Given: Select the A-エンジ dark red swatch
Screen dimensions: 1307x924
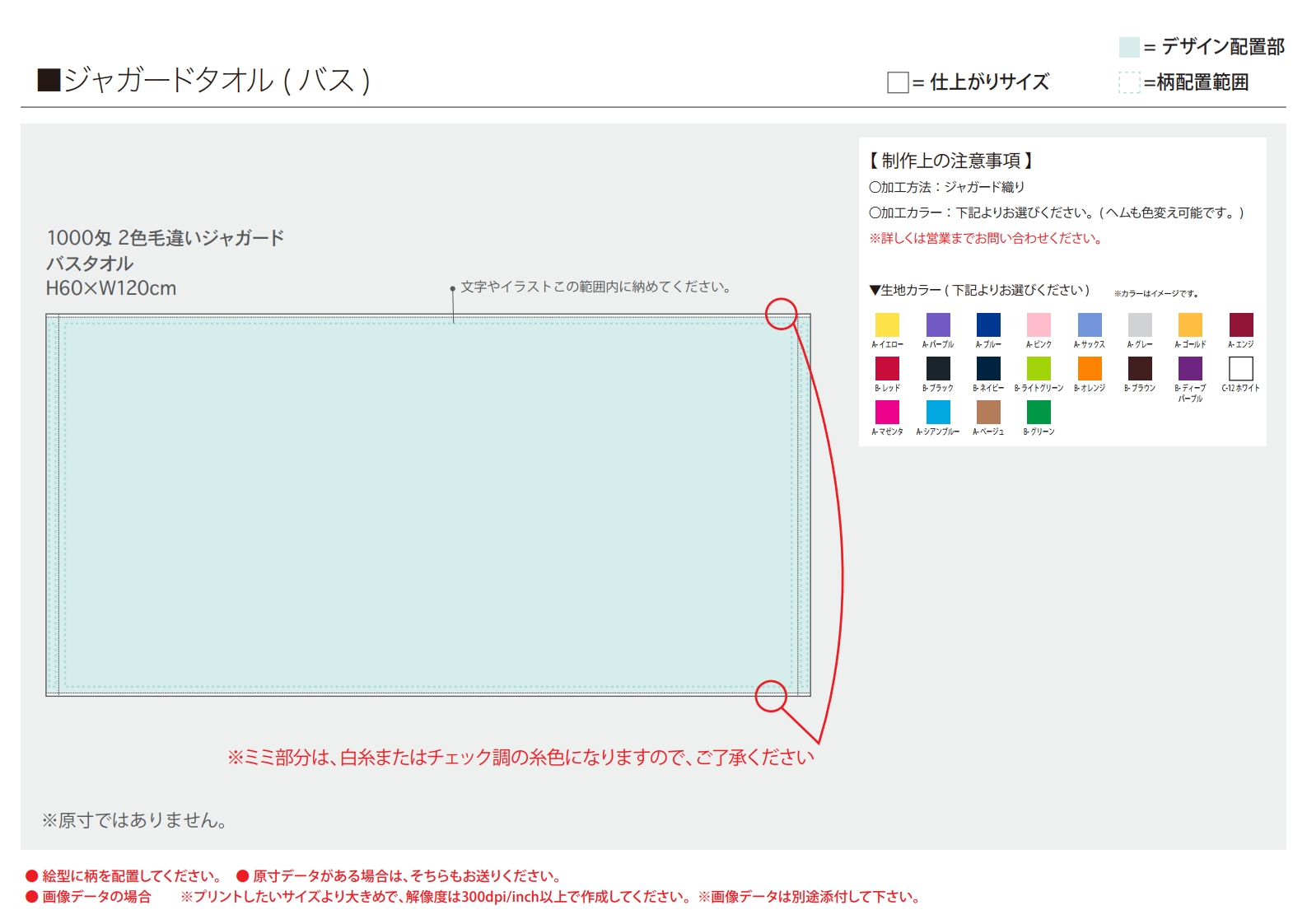Looking at the screenshot, I should (x=1241, y=324).
